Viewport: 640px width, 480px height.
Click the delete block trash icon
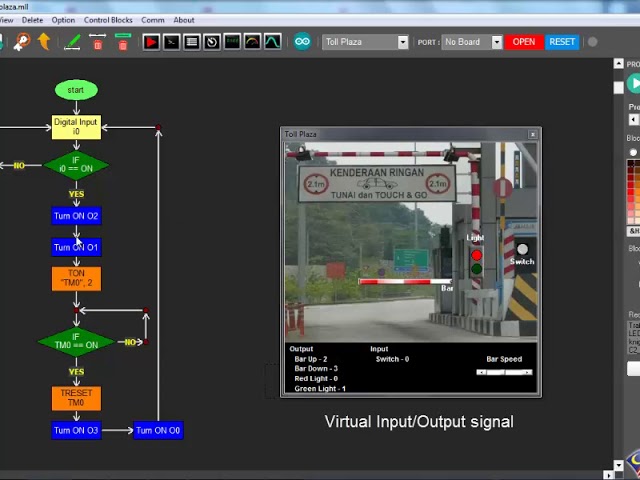(x=123, y=42)
